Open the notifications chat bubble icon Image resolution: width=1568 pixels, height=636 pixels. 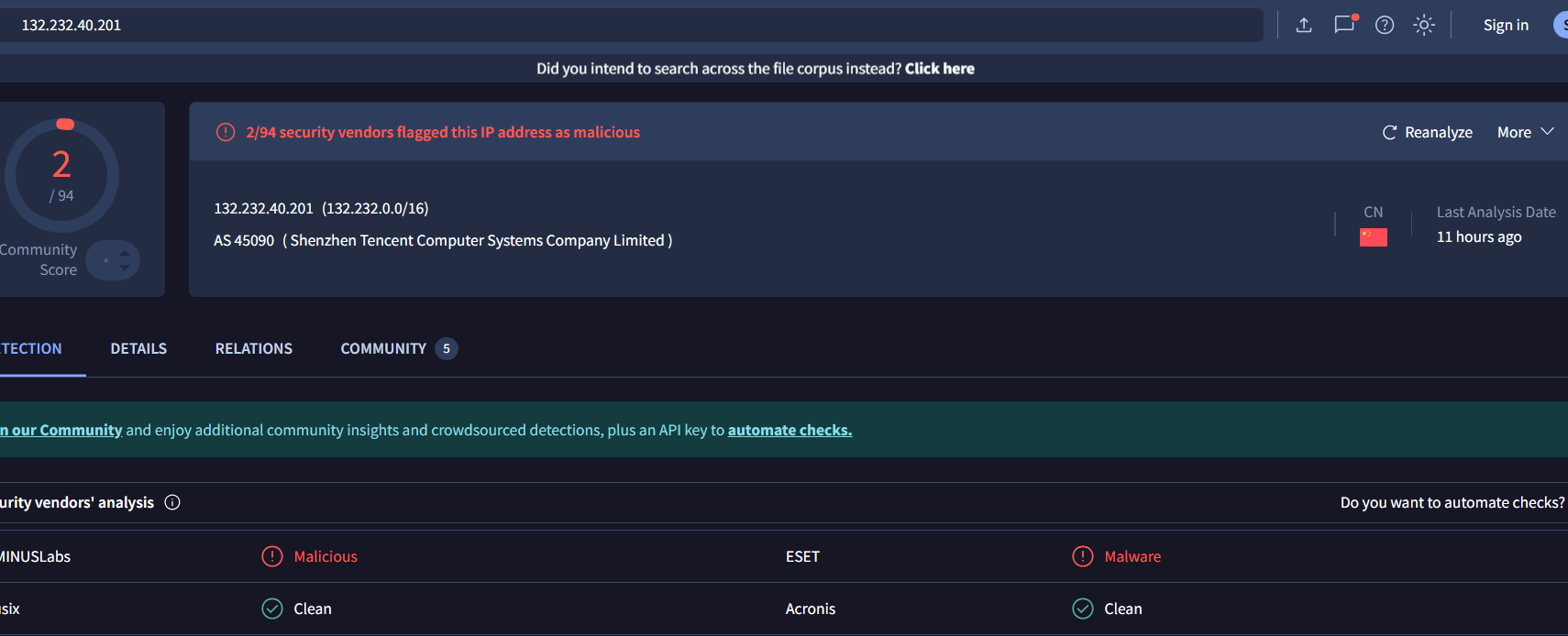[x=1344, y=25]
